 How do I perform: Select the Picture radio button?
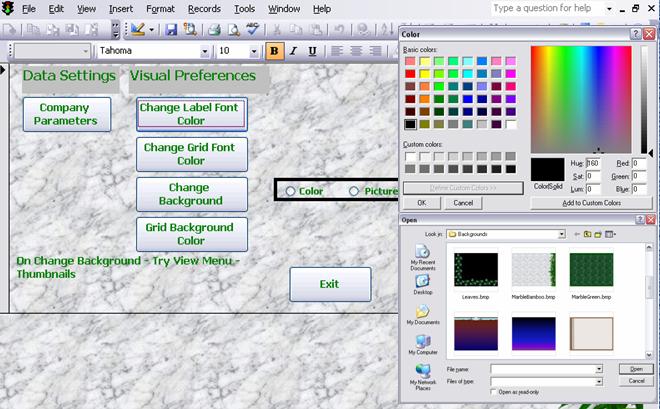(354, 191)
